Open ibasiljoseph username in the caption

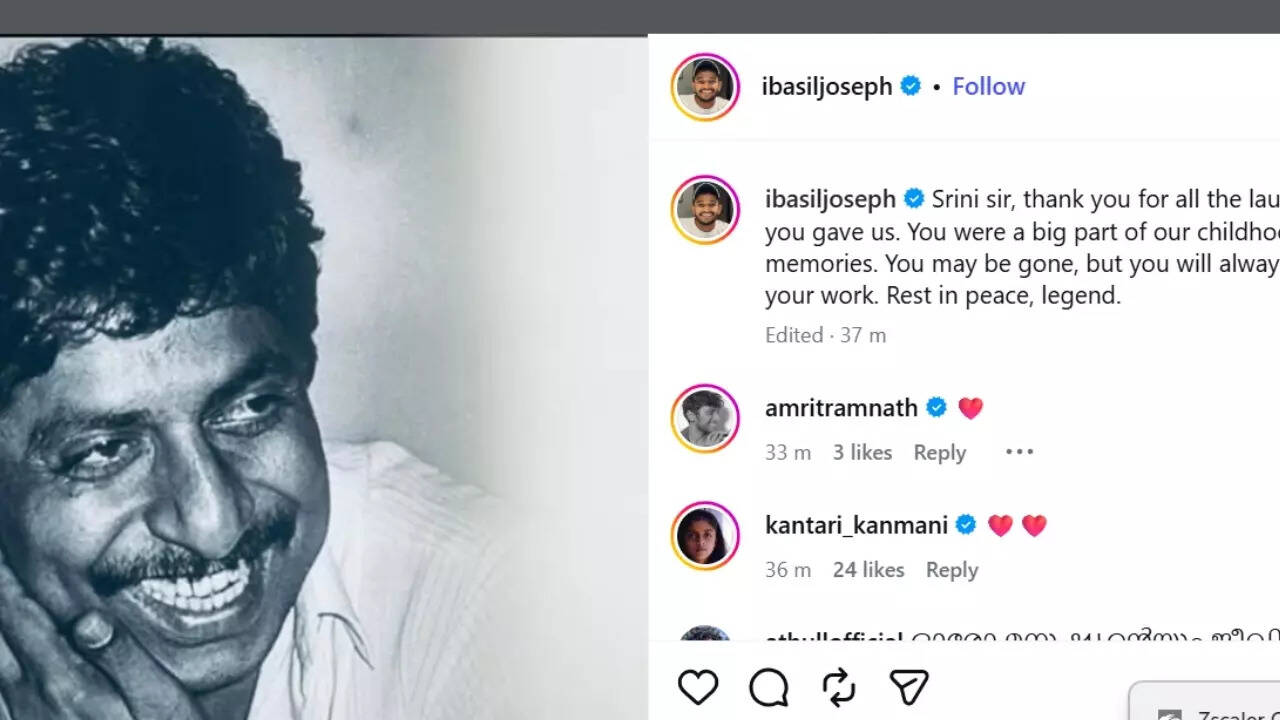830,199
